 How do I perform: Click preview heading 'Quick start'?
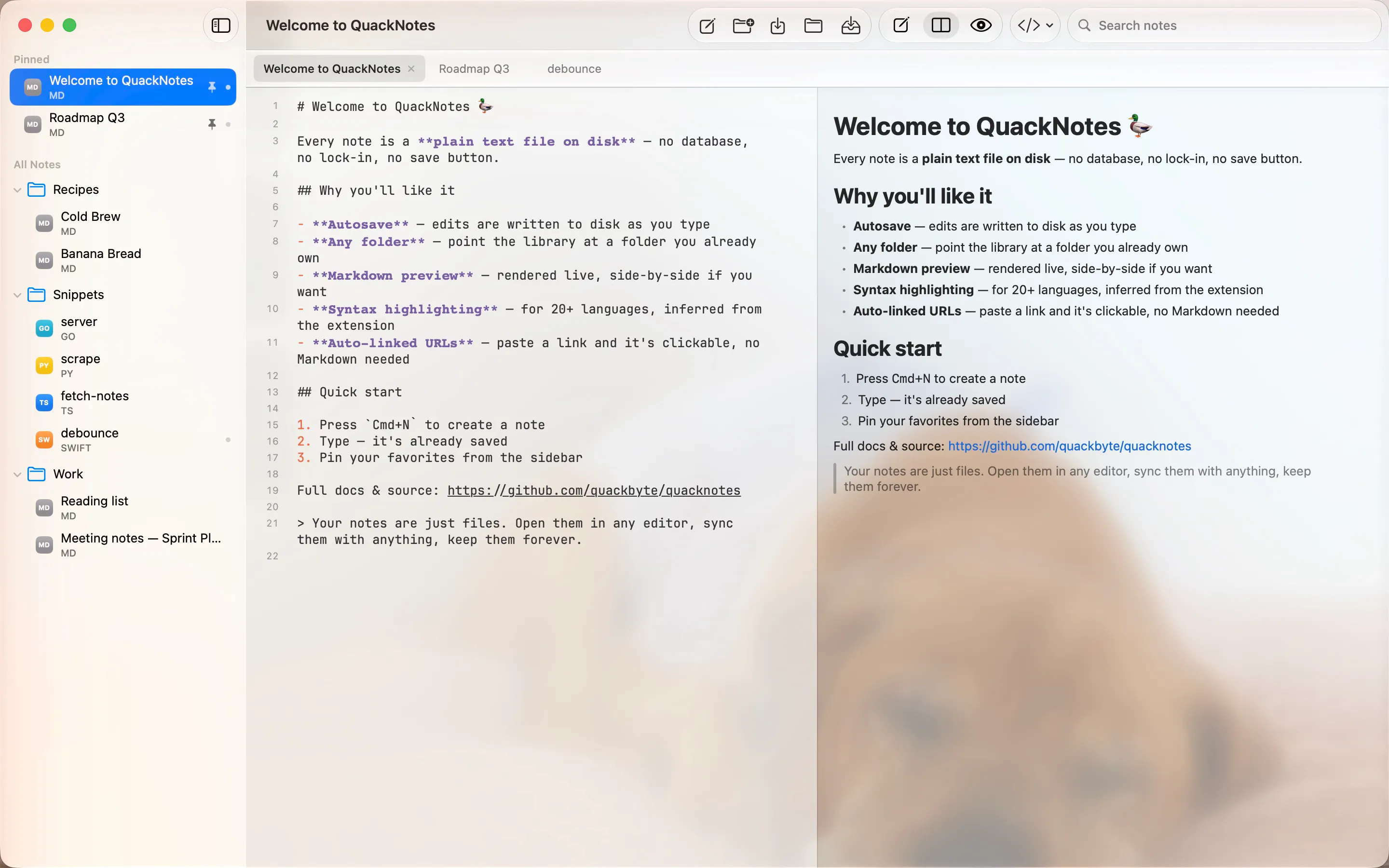(887, 349)
